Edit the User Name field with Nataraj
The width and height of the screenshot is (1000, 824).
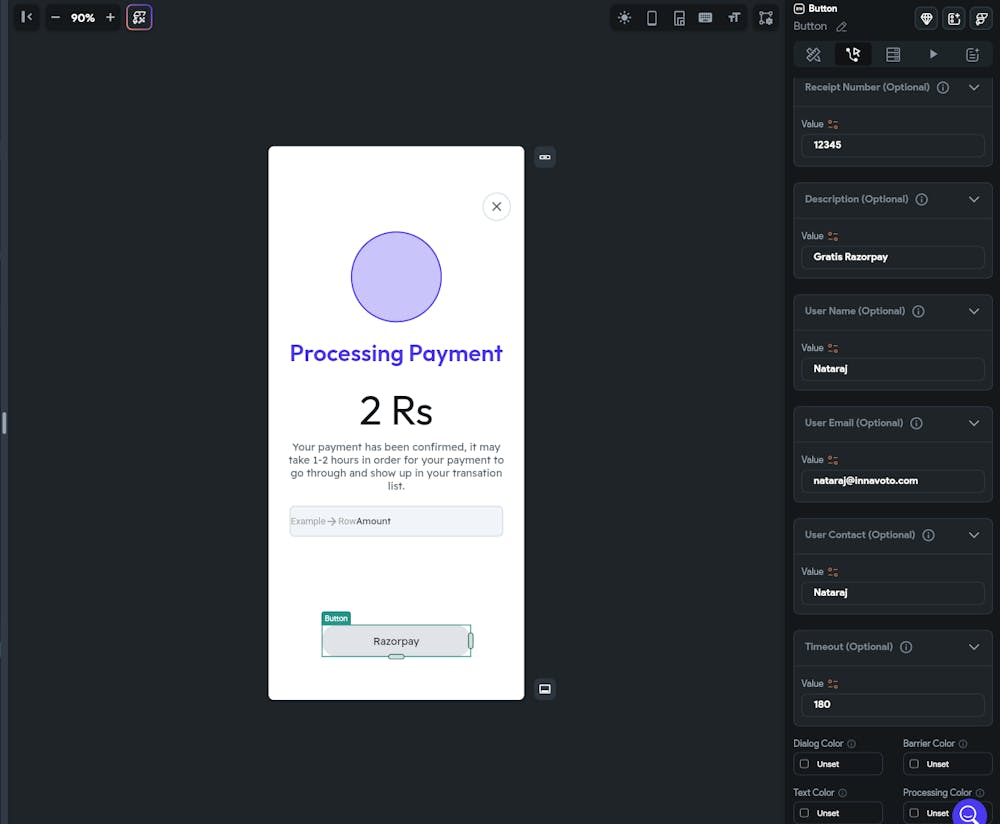pos(892,369)
